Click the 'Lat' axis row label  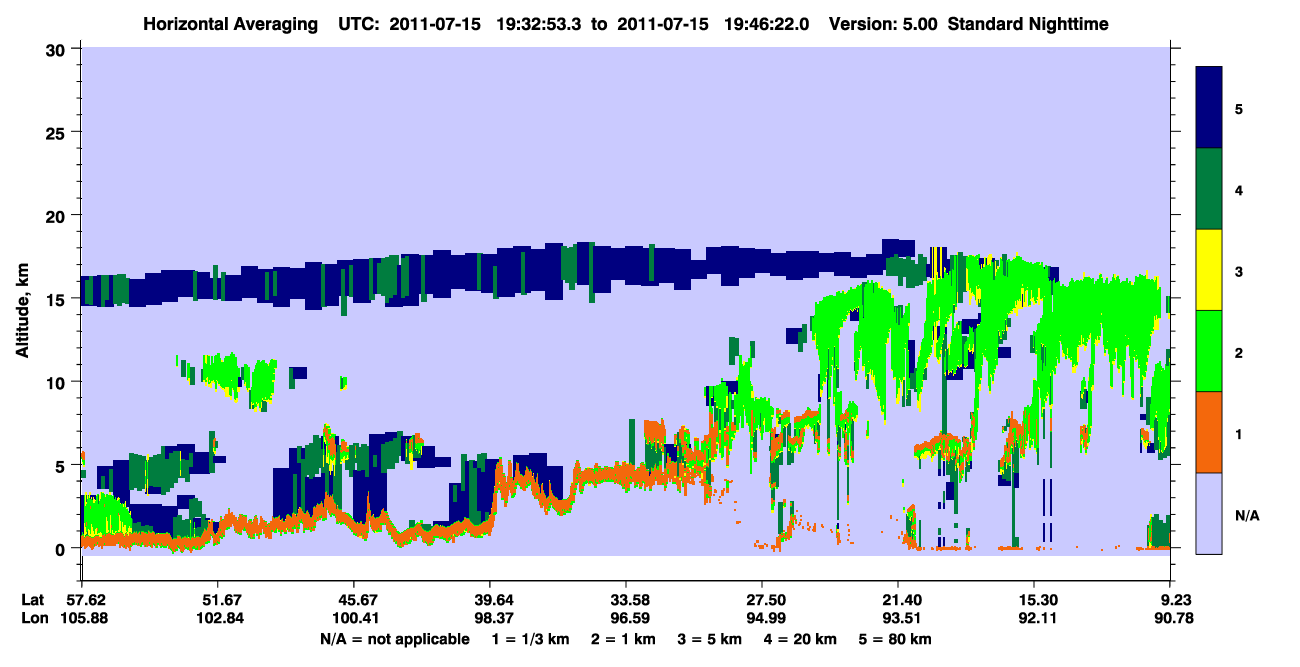pos(33,600)
